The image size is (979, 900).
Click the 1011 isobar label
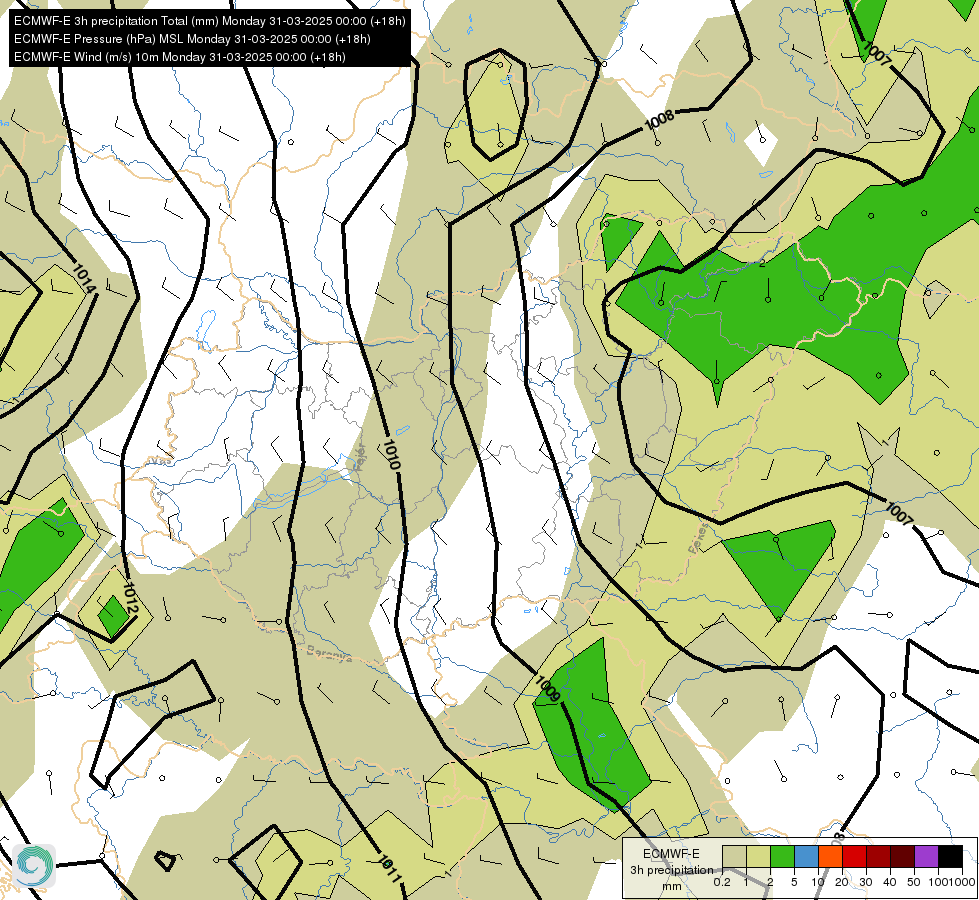pyautogui.click(x=390, y=869)
